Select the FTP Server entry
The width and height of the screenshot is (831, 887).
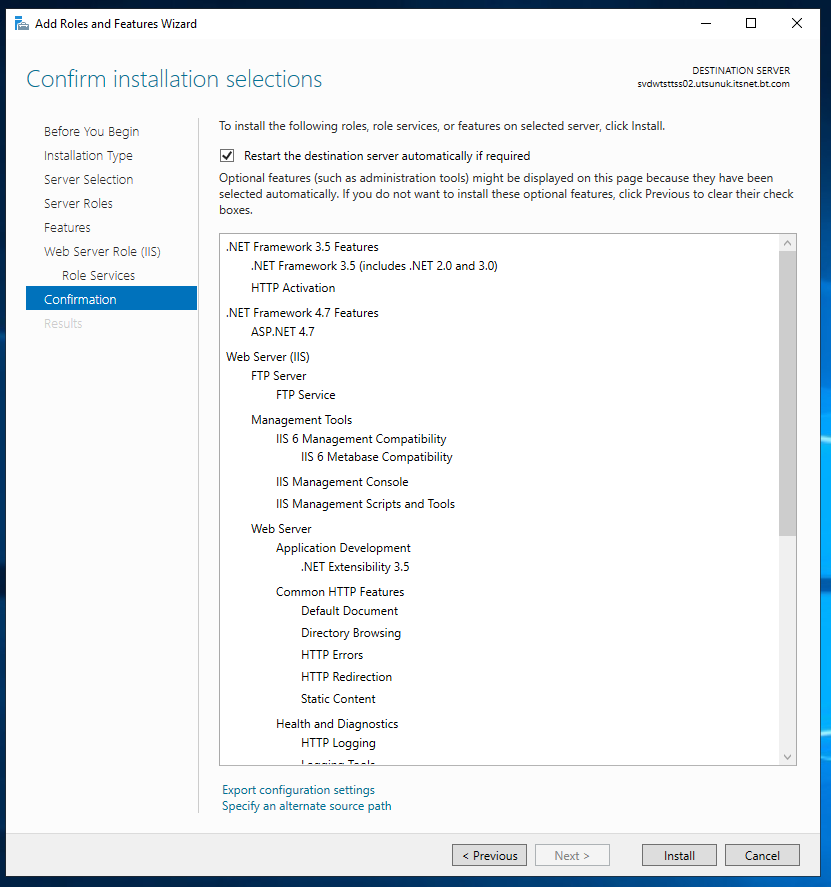[x=278, y=376]
